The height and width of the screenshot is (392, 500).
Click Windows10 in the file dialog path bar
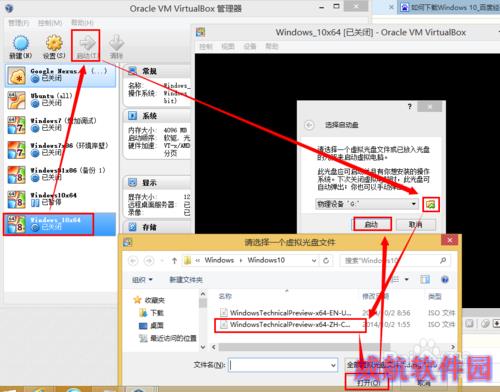click(266, 260)
